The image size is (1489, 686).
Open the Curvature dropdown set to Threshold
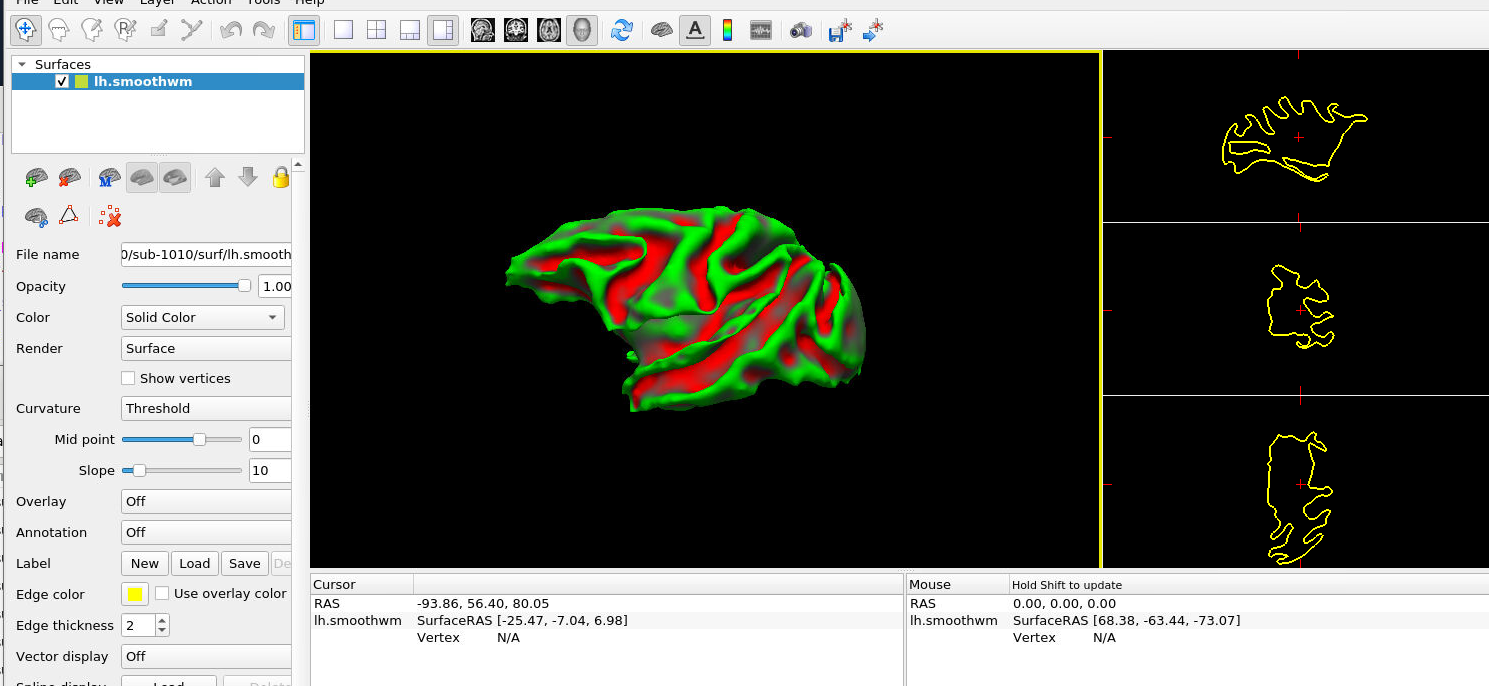[x=206, y=408]
